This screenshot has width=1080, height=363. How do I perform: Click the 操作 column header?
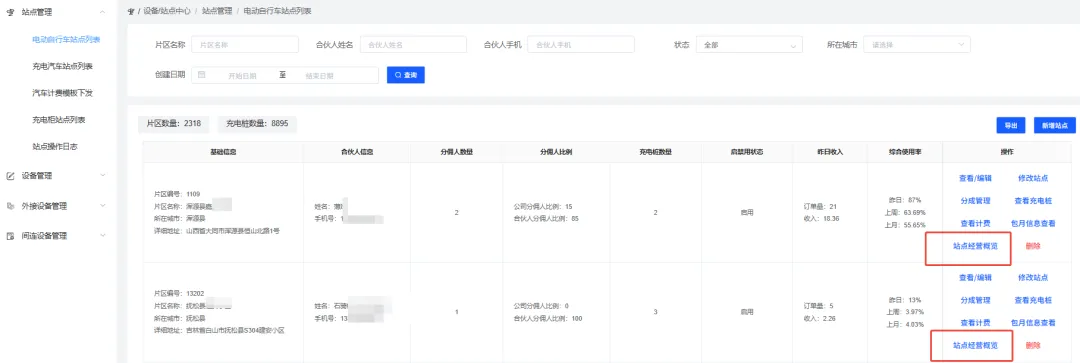point(1006,152)
